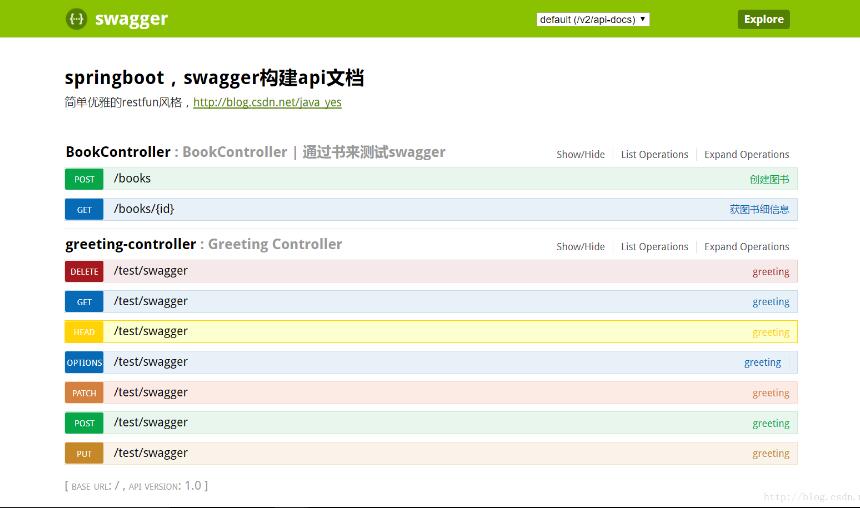Click the Explore button
This screenshot has height=508, width=860.
[763, 19]
